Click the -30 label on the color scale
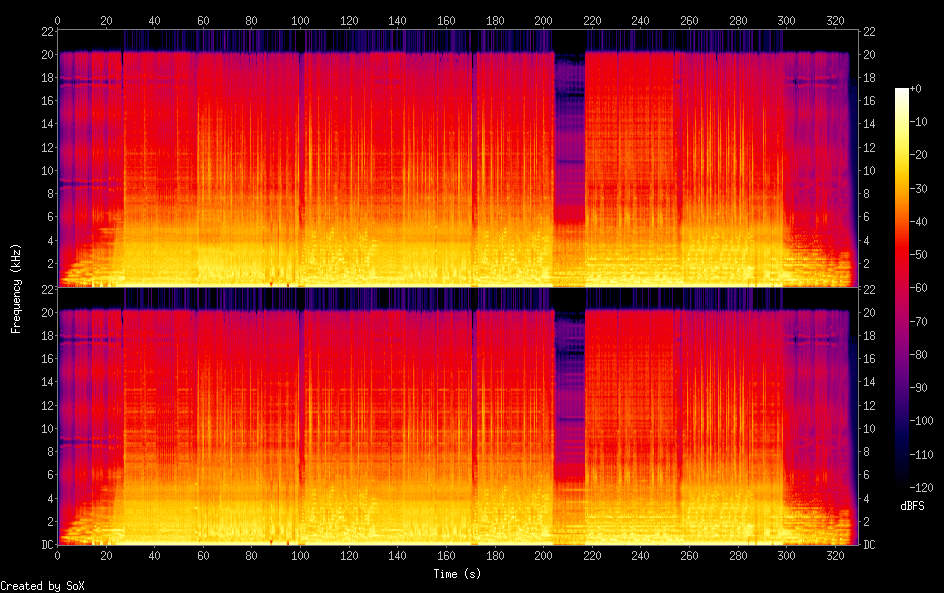Viewport: 944px width, 593px height. tap(922, 190)
